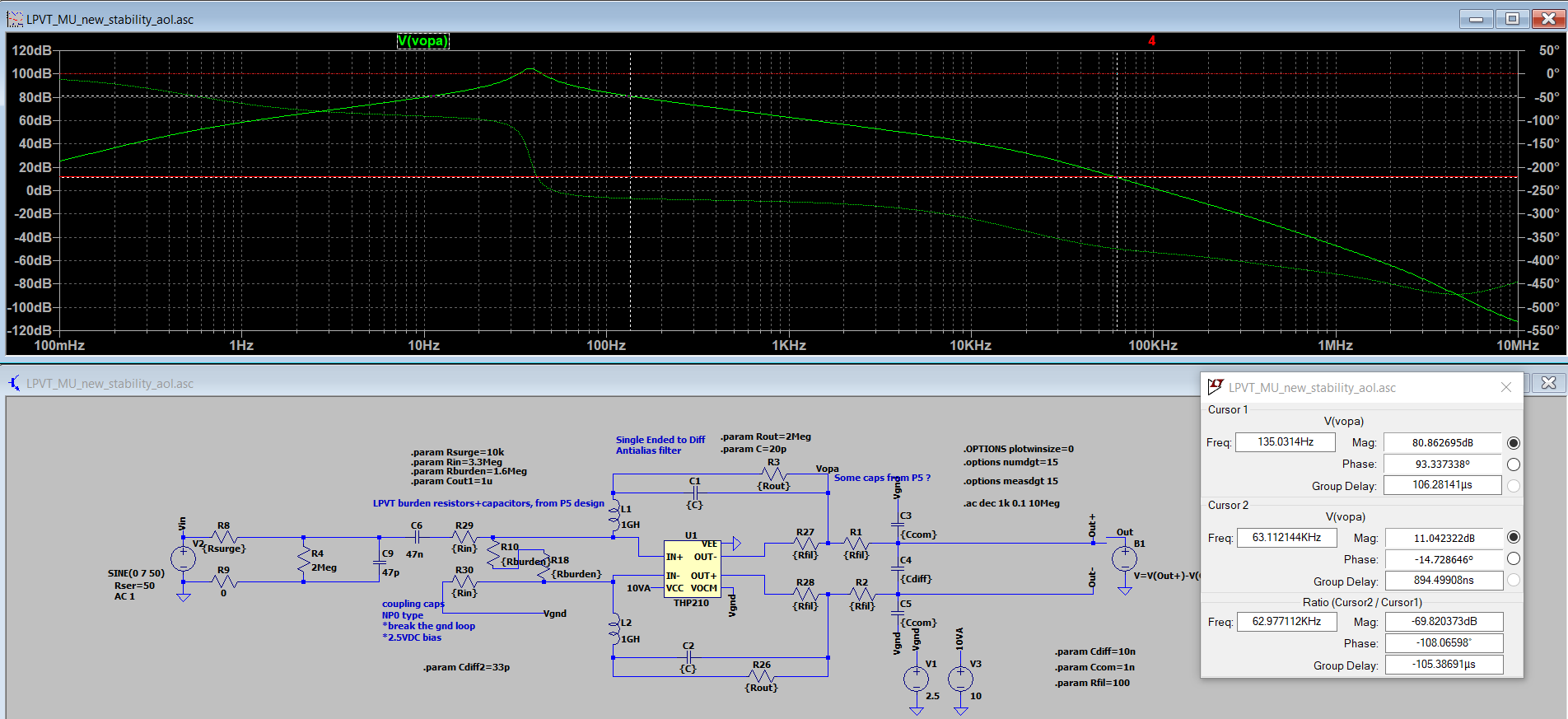This screenshot has height=719, width=1568.
Task: Click the red cursor 4 marker label
Action: [x=1152, y=40]
